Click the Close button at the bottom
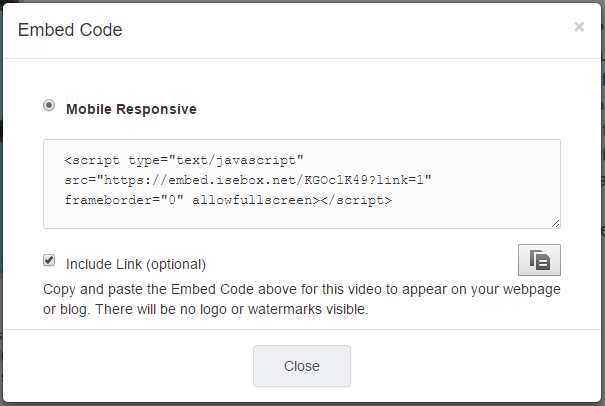This screenshot has width=605, height=406. coord(302,366)
